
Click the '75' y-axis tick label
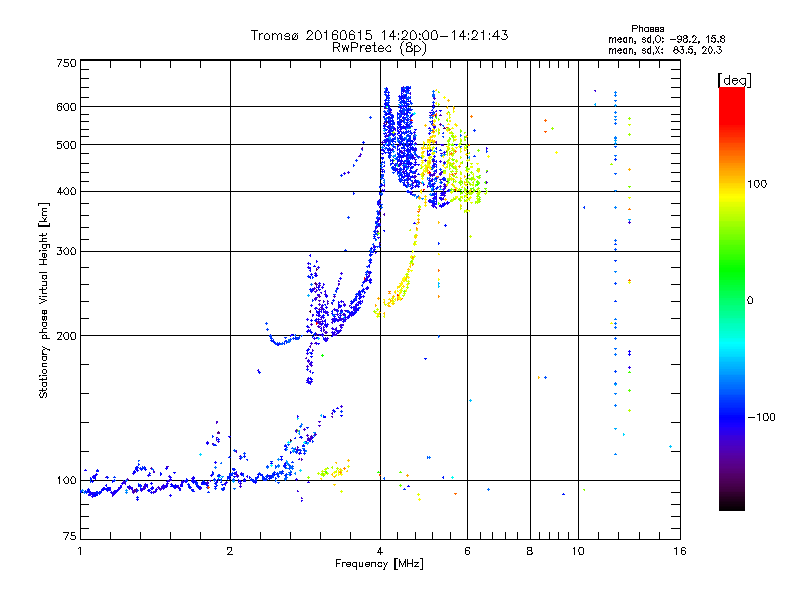click(70, 536)
